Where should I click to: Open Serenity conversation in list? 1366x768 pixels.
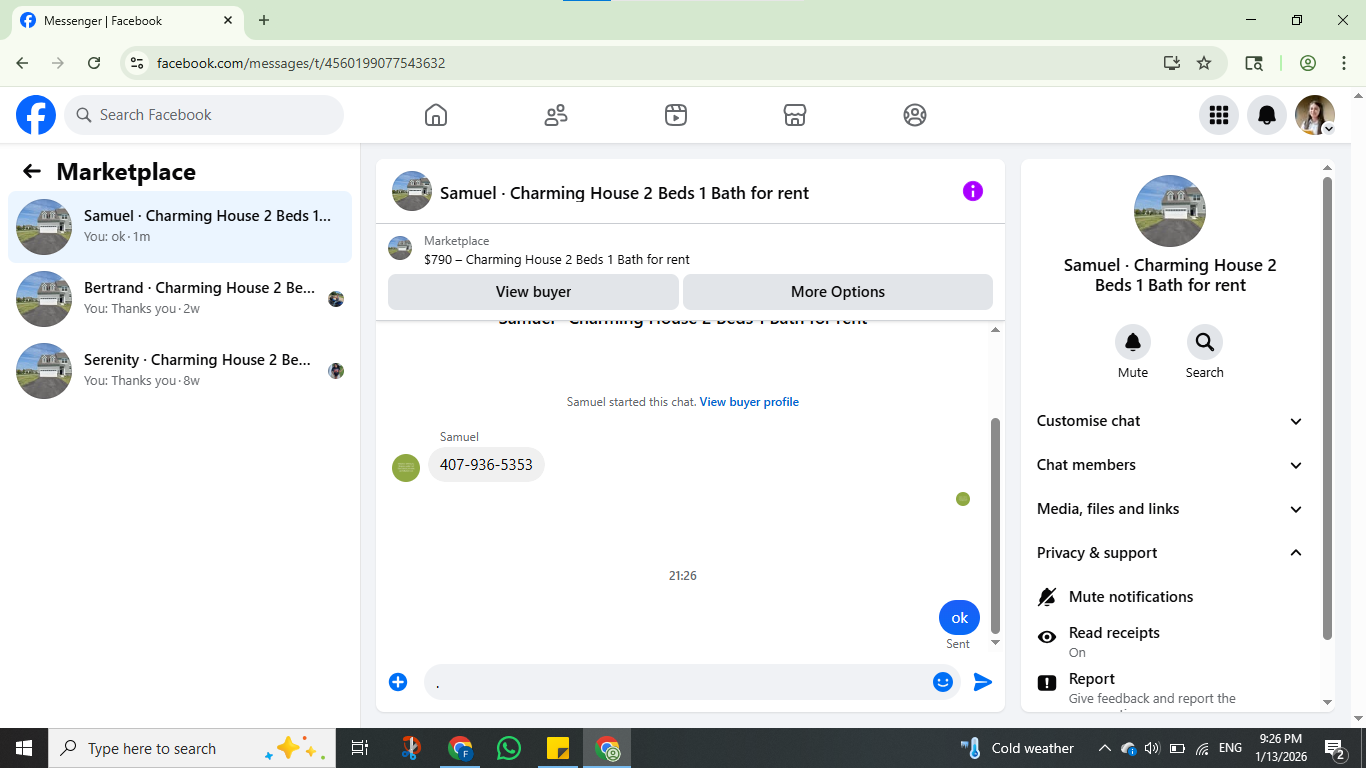(x=180, y=371)
